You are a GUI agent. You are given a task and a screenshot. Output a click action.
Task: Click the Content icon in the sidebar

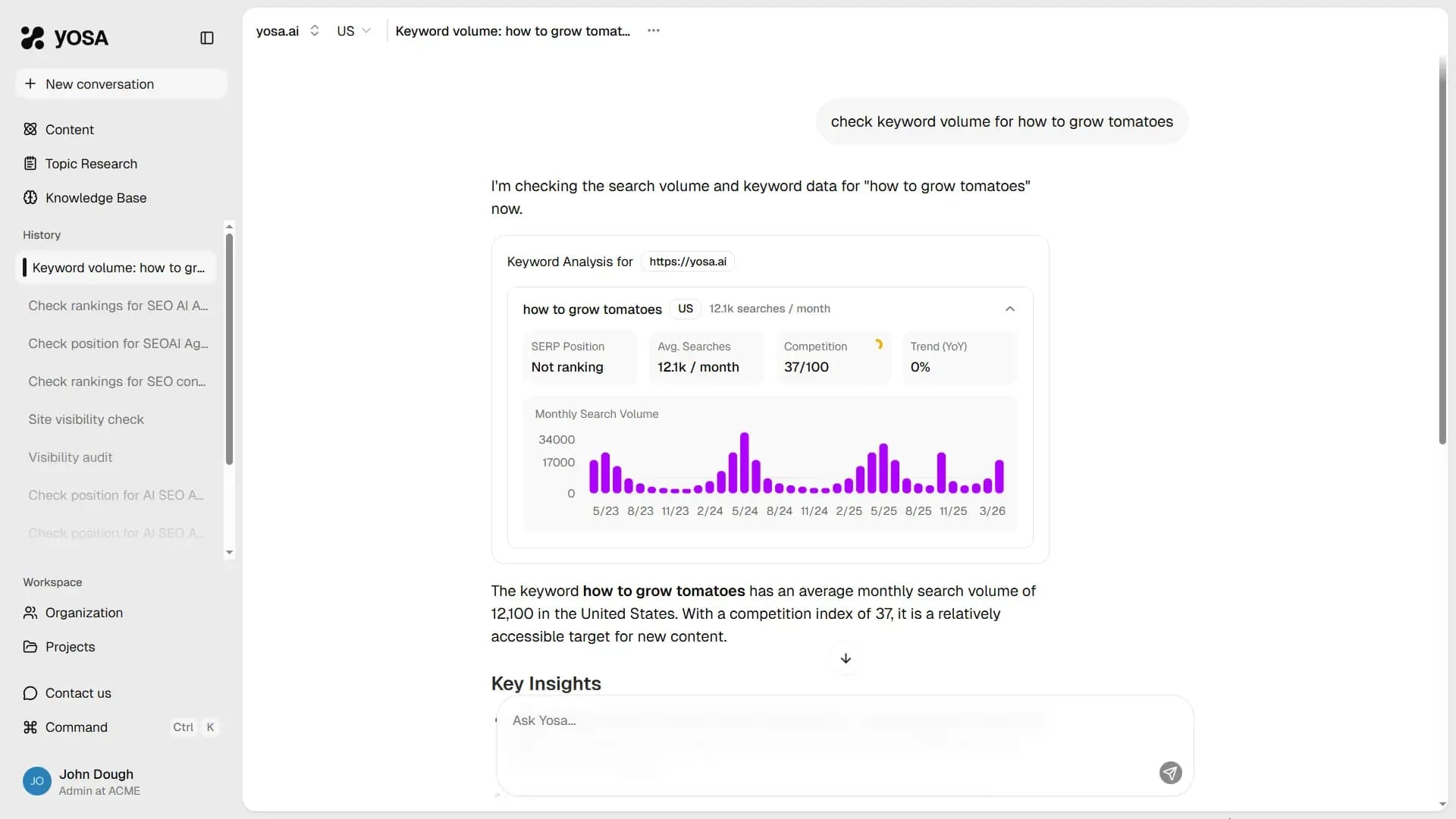click(30, 129)
